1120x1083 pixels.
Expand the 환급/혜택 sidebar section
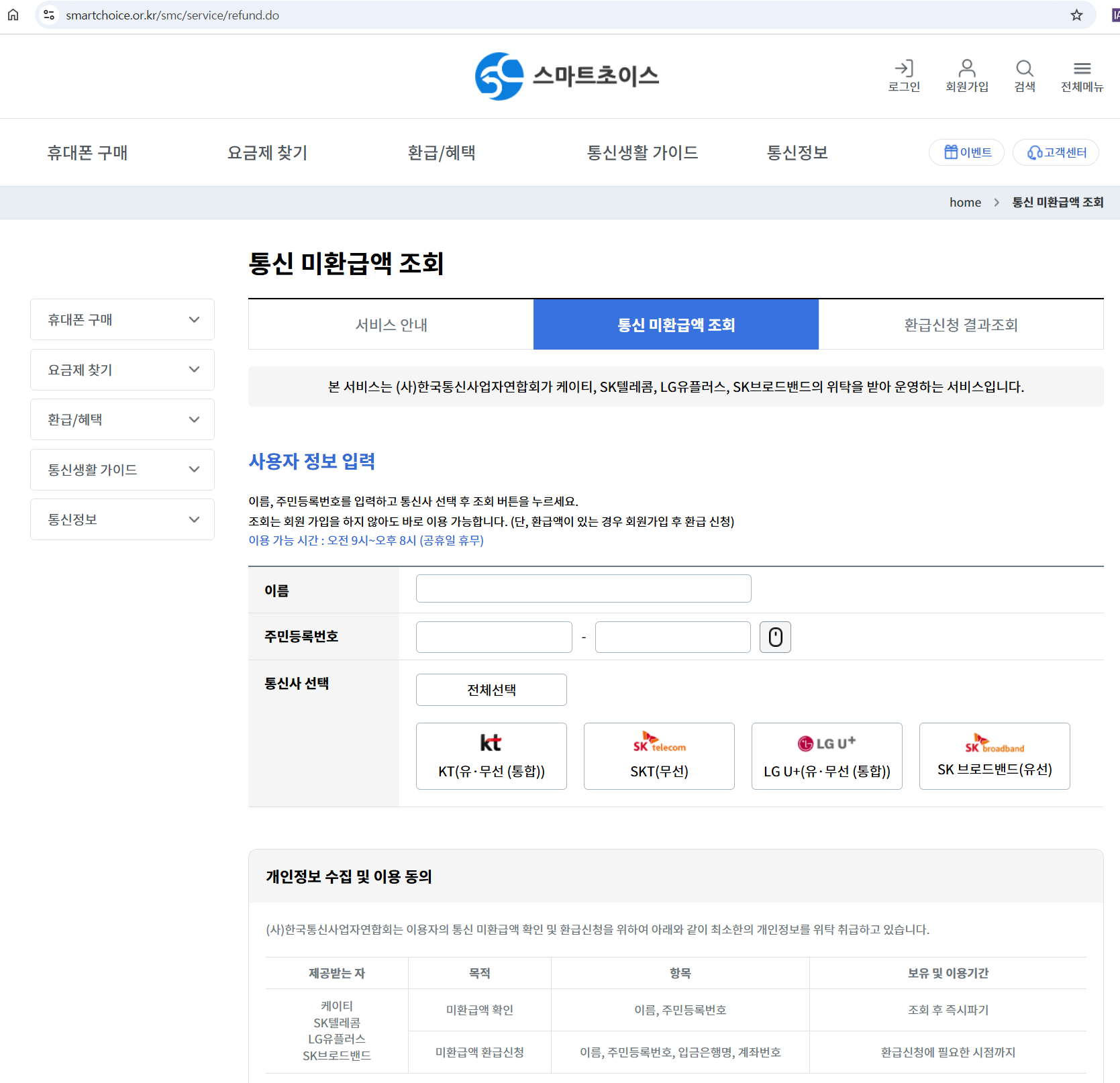point(121,419)
